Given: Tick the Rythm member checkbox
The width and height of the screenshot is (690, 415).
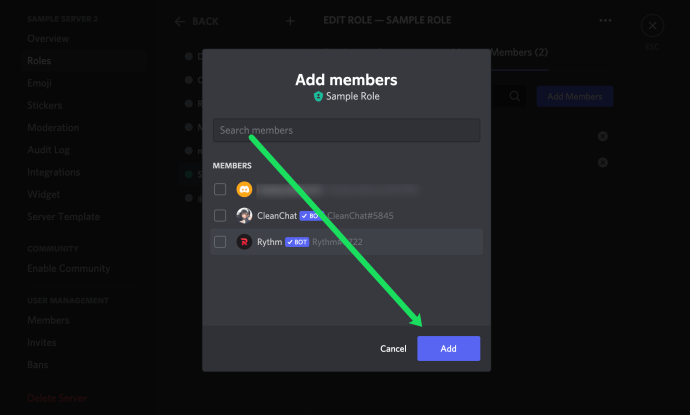Looking at the screenshot, I should click(x=220, y=241).
